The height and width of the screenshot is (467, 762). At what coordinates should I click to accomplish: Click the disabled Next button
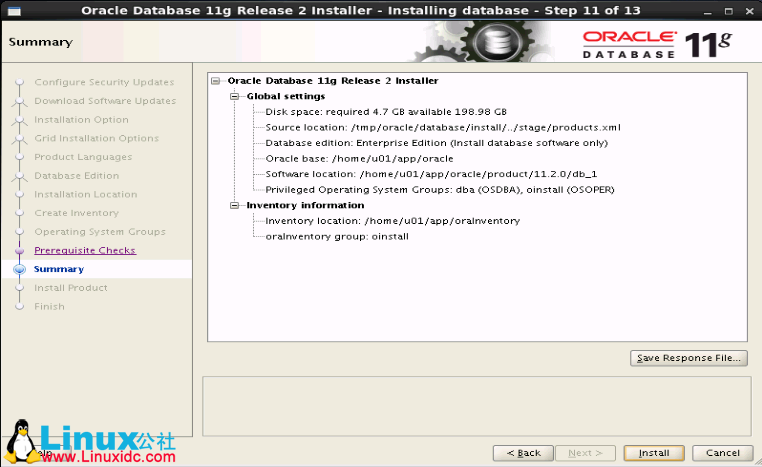585,453
